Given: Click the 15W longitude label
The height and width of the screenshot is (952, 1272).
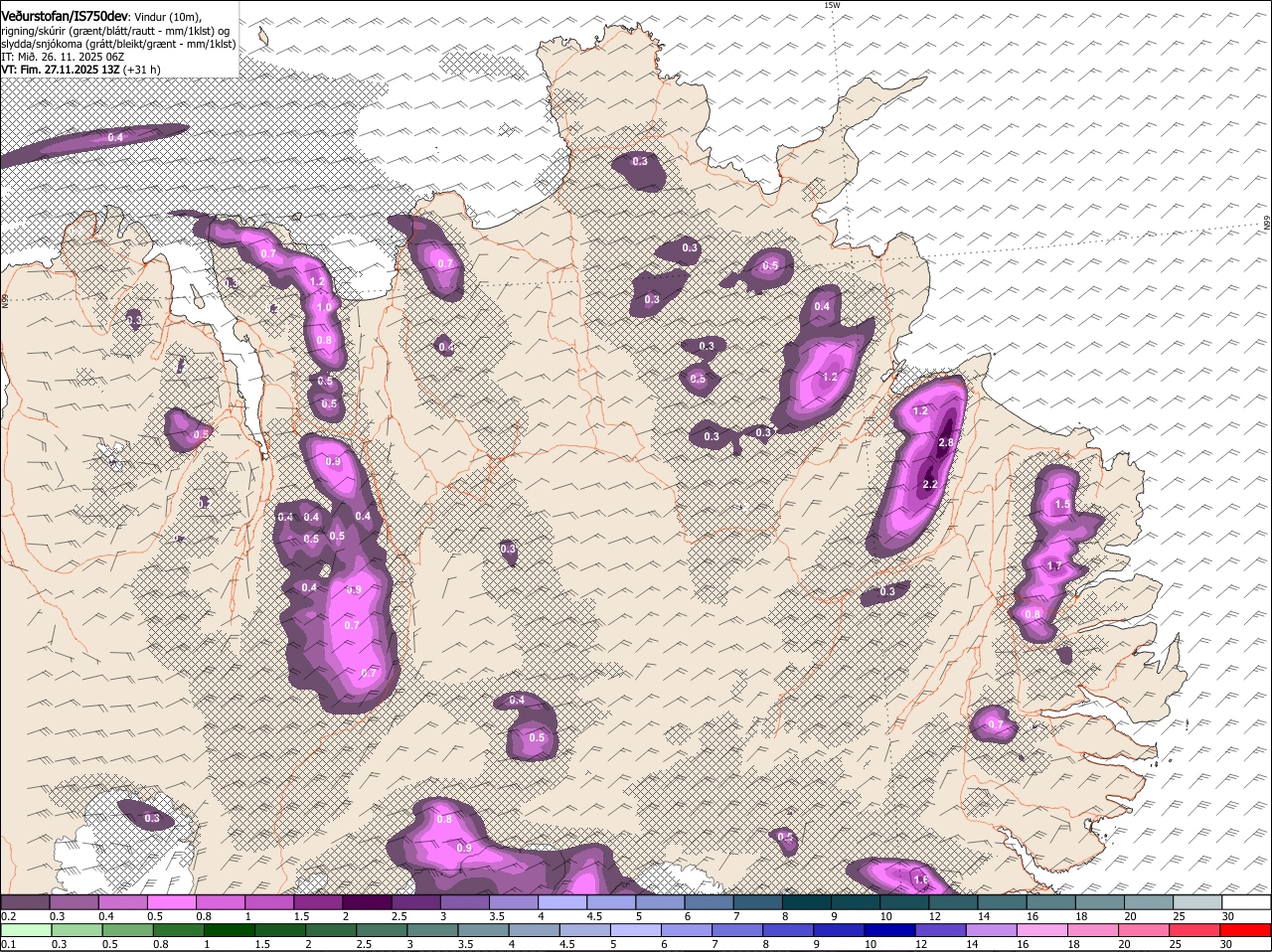Looking at the screenshot, I should (x=832, y=6).
